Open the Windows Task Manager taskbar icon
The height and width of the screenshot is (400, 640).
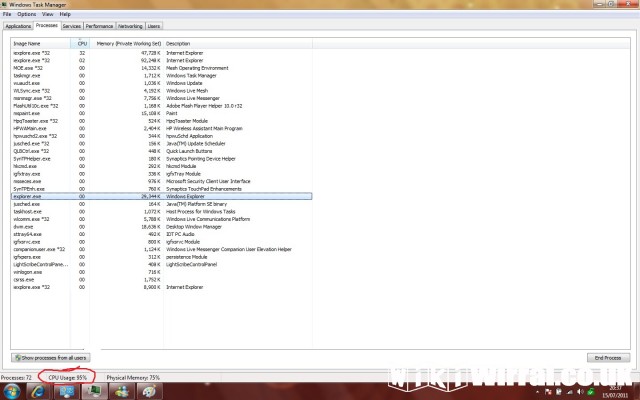94,392
